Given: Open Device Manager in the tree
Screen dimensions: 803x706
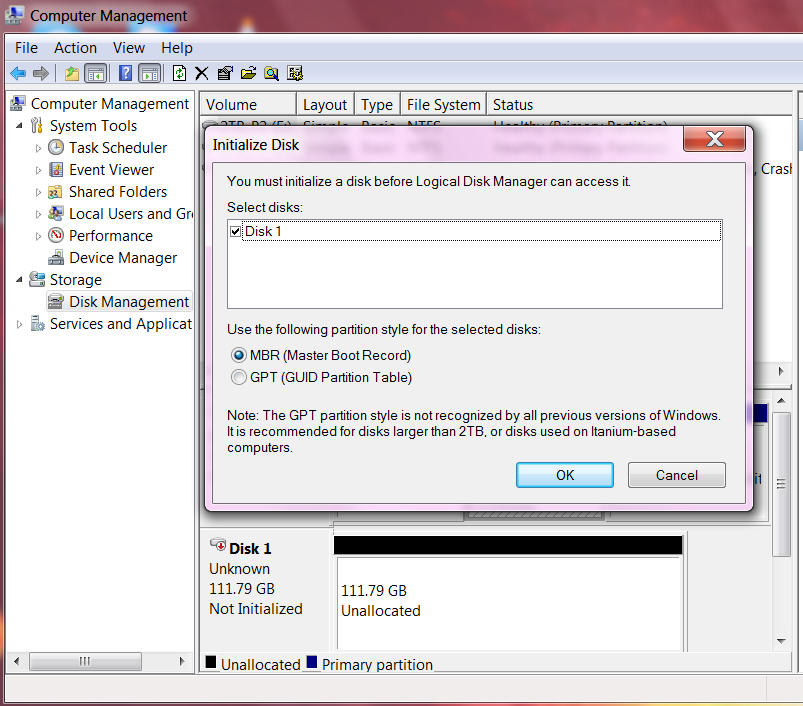Looking at the screenshot, I should coord(122,258).
